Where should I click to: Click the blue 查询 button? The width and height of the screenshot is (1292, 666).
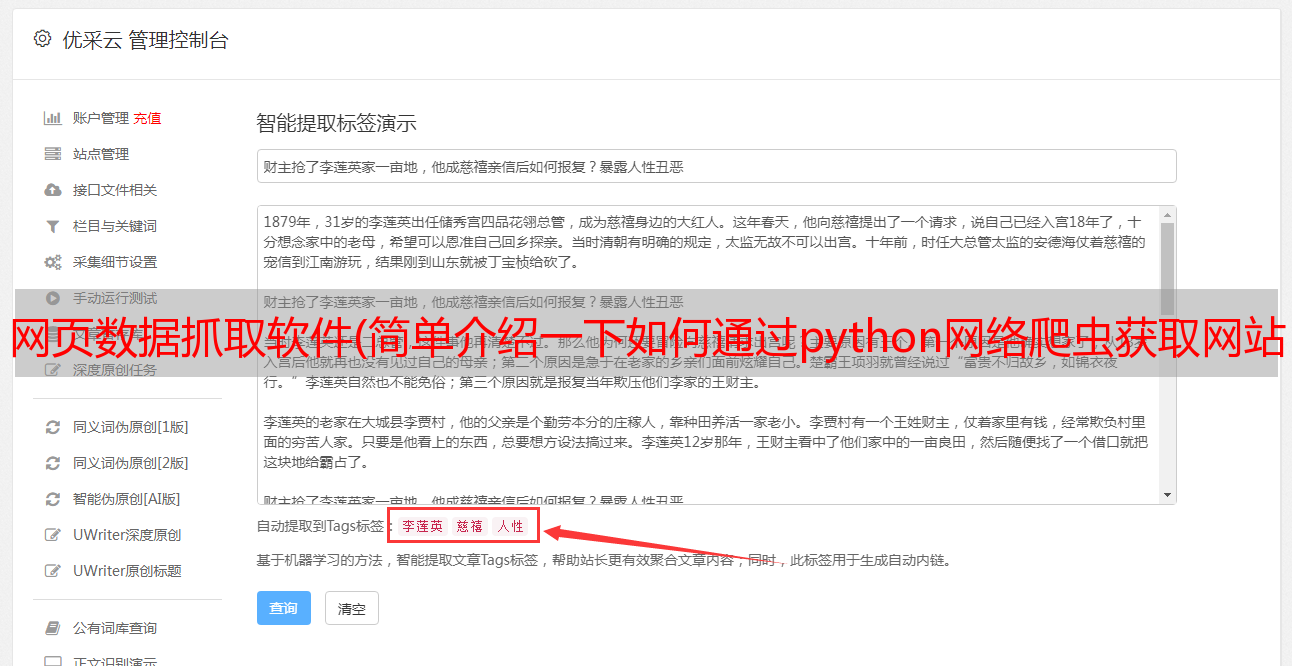coord(284,608)
